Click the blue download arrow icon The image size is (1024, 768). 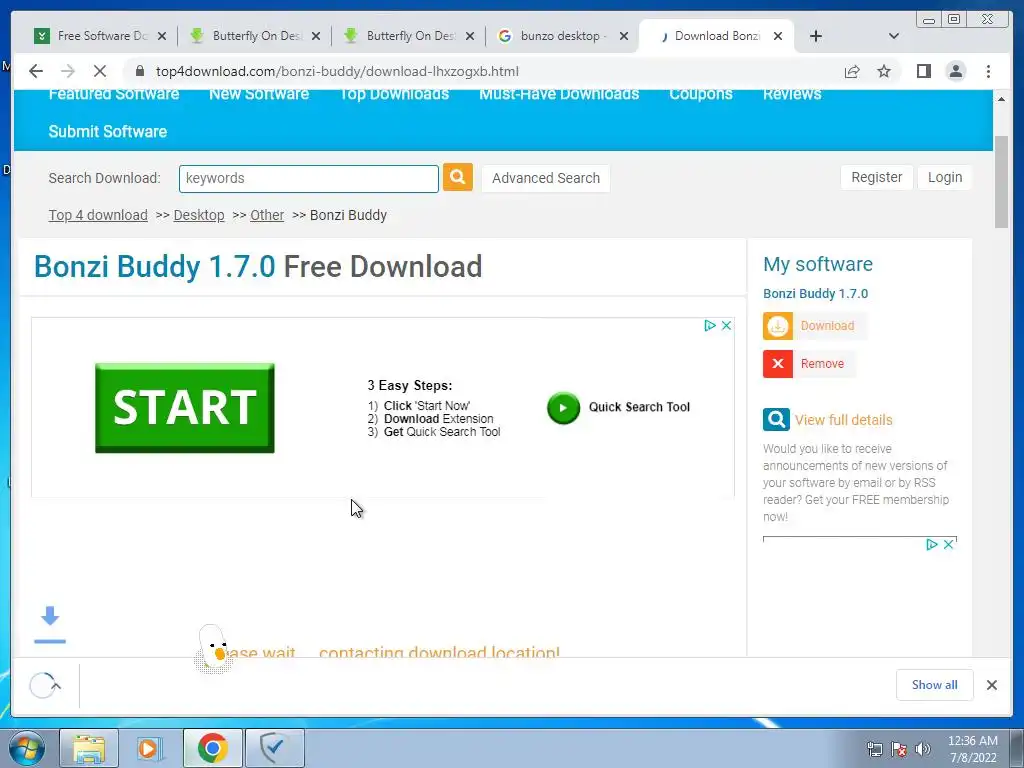(x=50, y=625)
